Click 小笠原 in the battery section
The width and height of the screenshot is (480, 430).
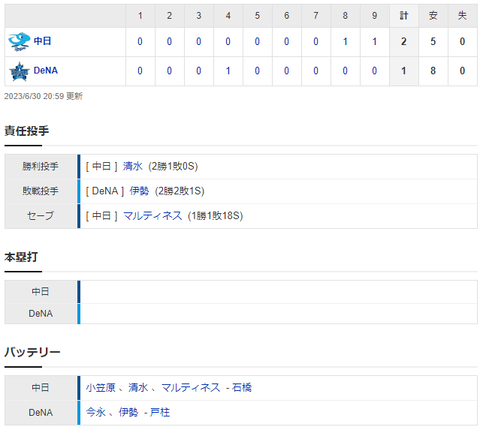(x=100, y=387)
